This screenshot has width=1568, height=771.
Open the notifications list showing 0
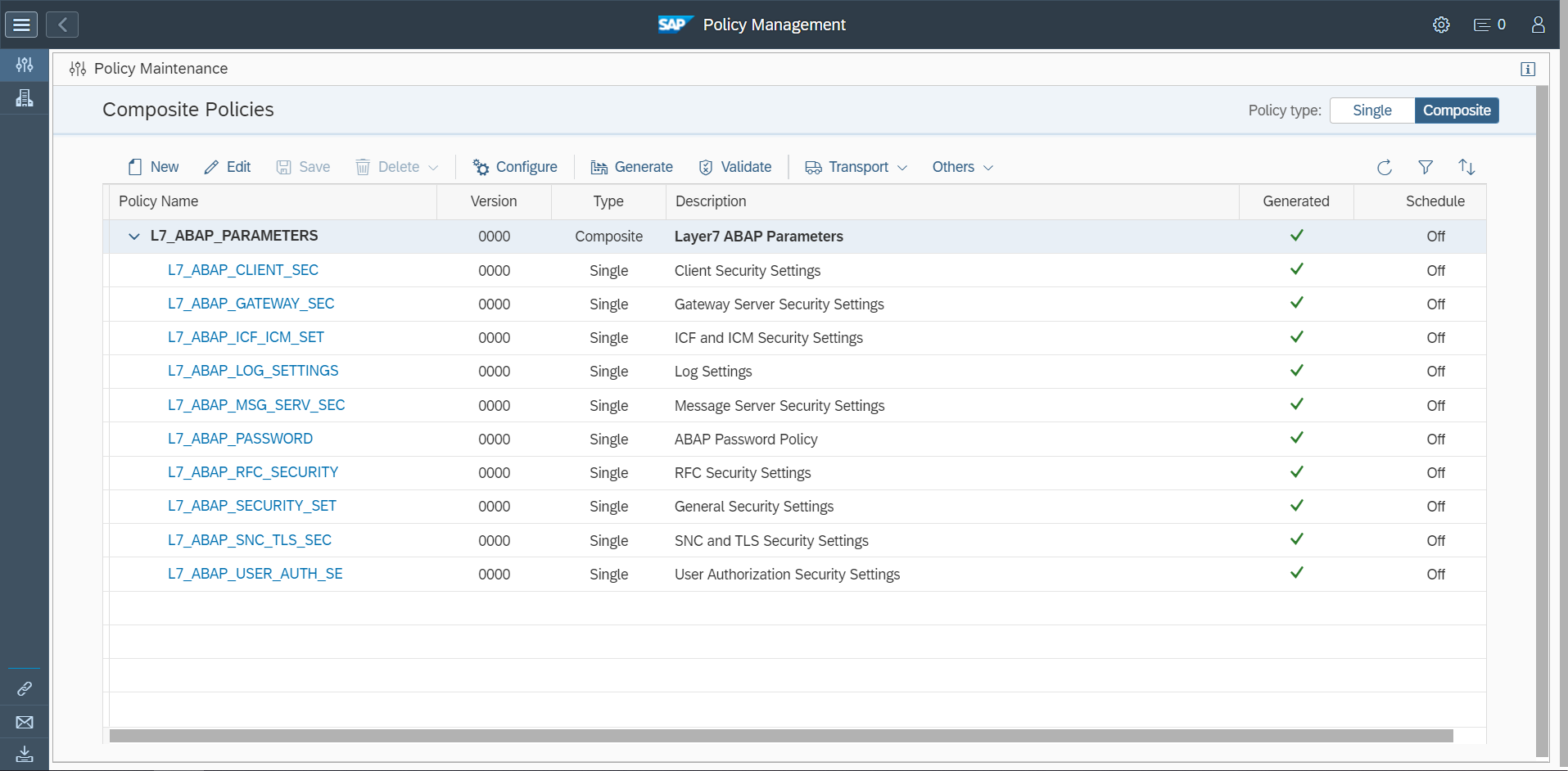(1489, 25)
